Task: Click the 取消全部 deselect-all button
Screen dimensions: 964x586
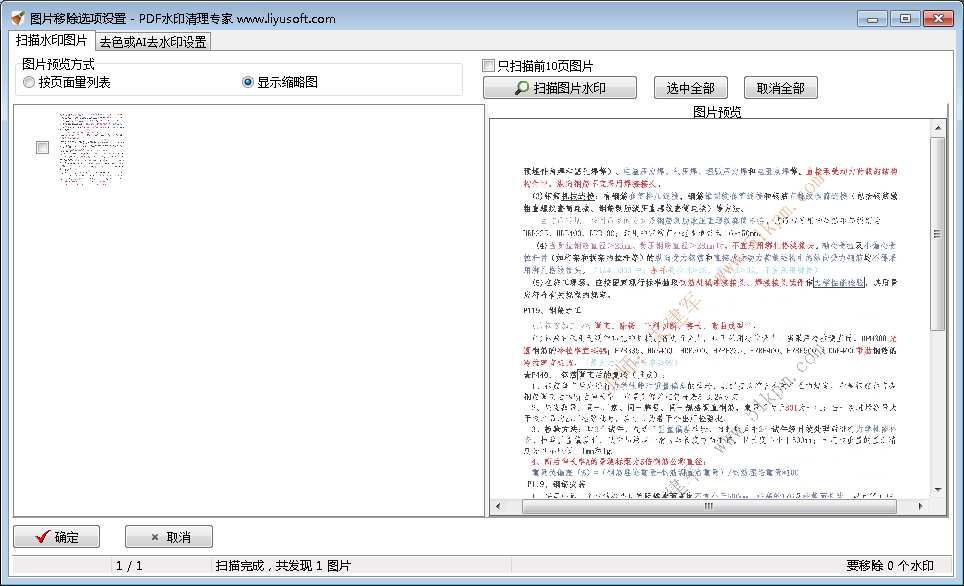Action: coord(781,87)
